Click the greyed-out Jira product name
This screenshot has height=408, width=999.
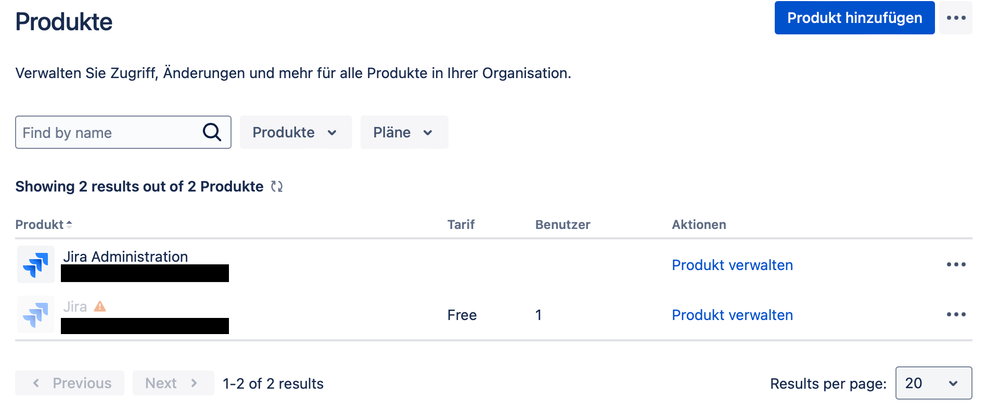point(75,307)
